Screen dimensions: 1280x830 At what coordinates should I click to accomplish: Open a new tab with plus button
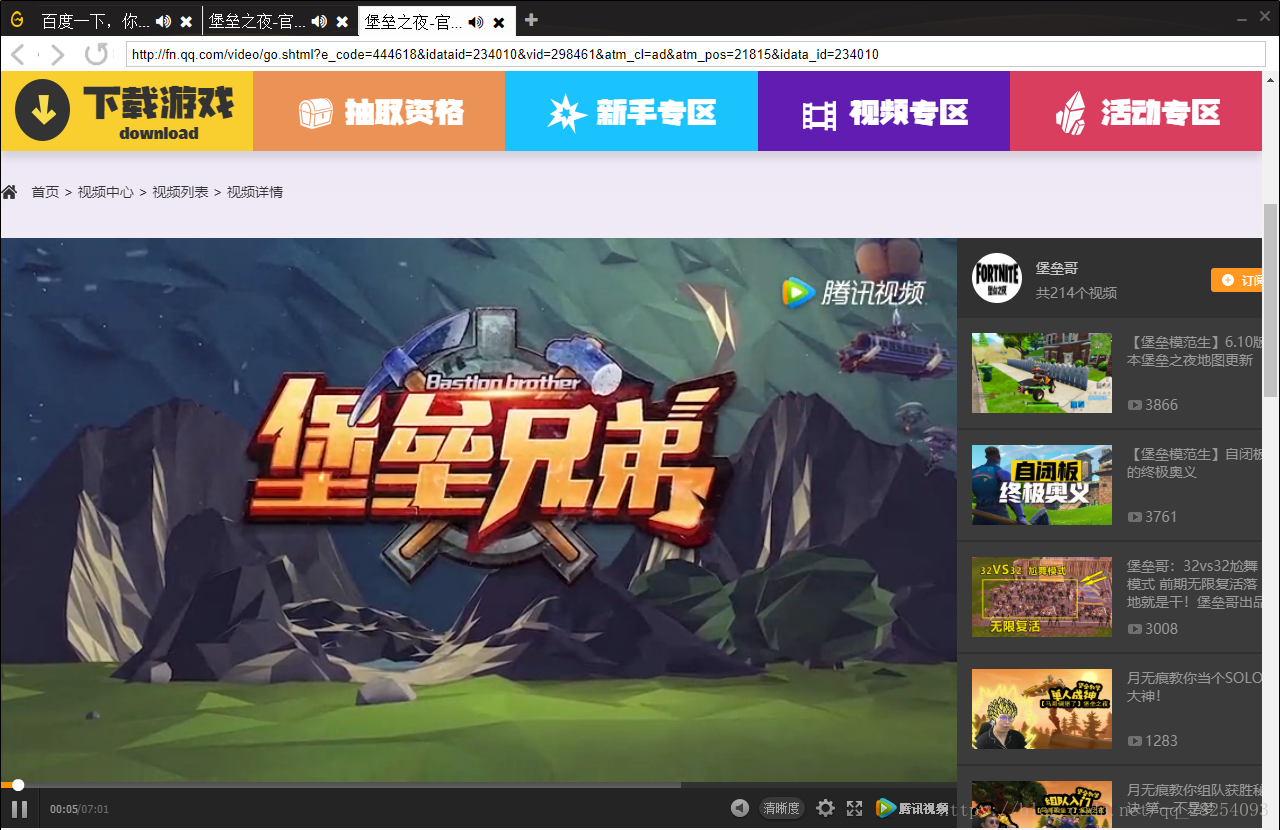531,20
